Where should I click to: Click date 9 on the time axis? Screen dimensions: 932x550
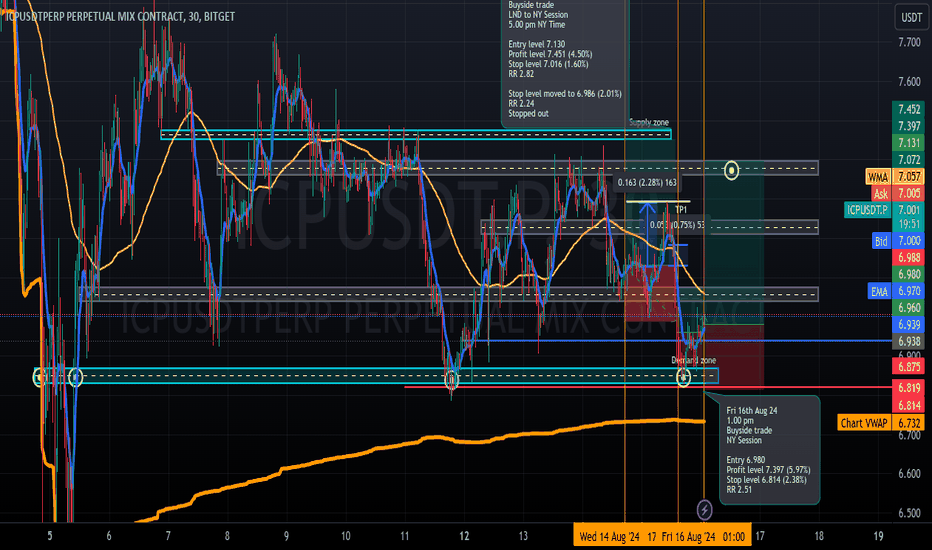pos(286,536)
